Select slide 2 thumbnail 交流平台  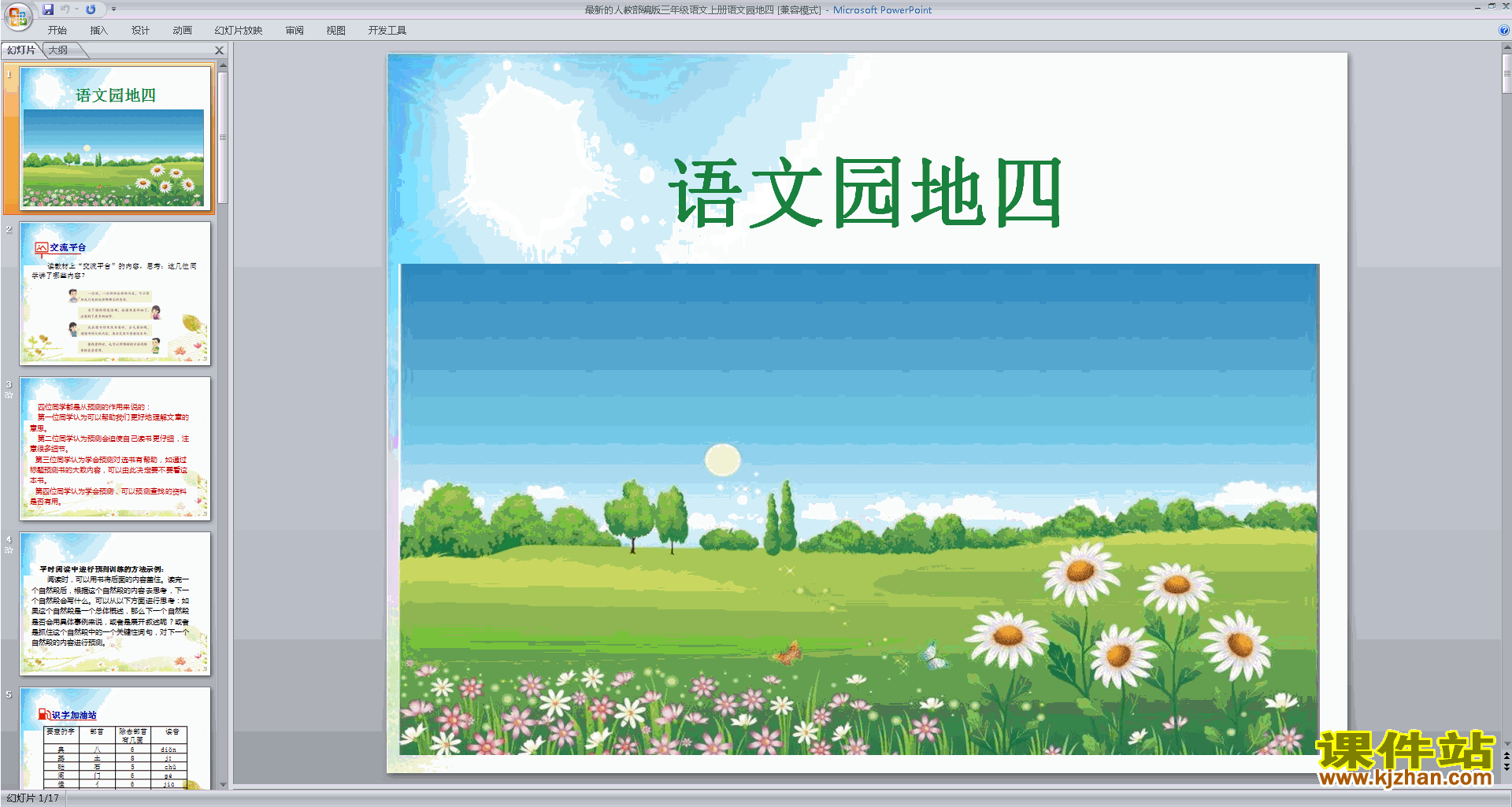coord(115,293)
